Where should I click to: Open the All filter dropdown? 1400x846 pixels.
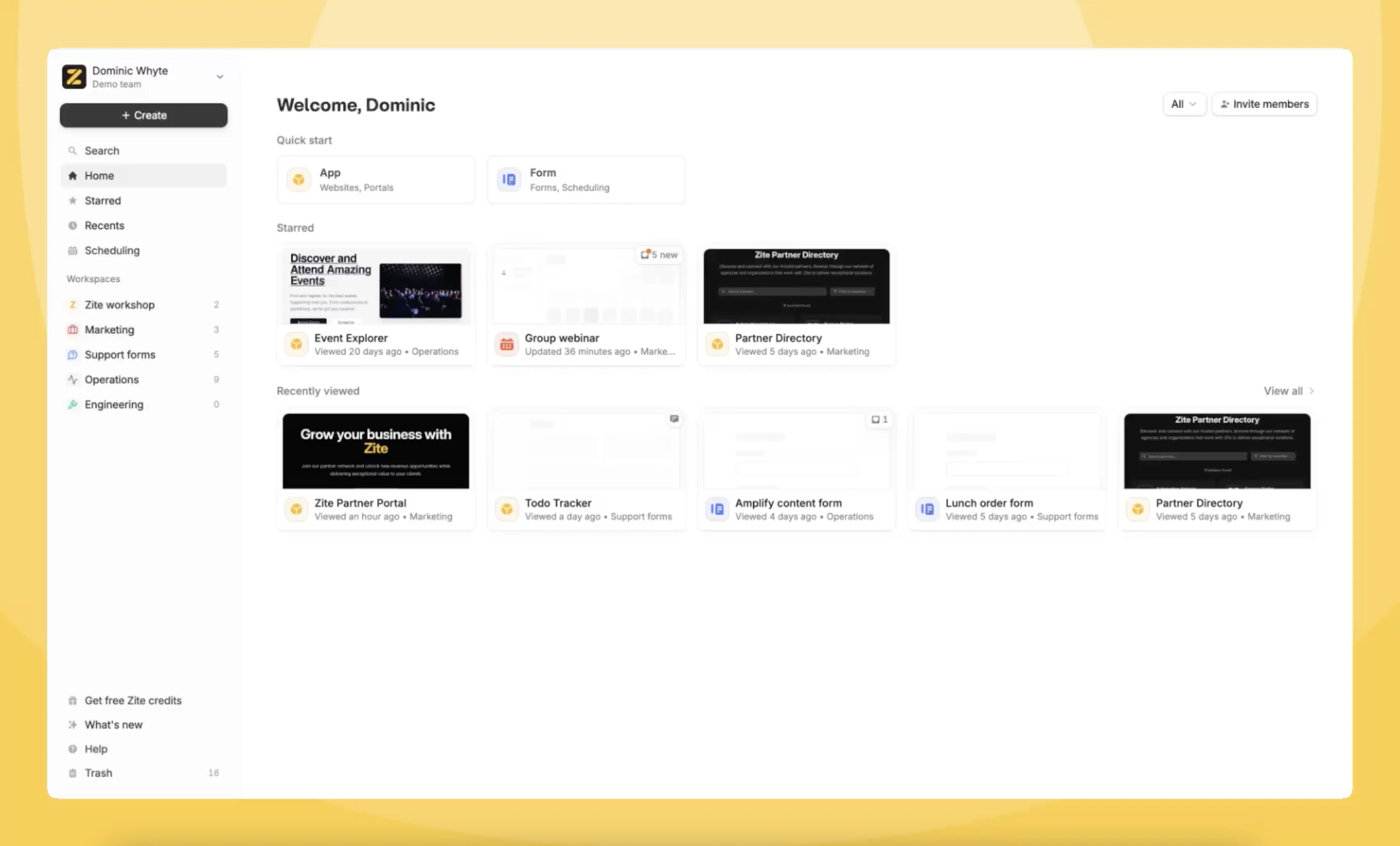coord(1185,104)
